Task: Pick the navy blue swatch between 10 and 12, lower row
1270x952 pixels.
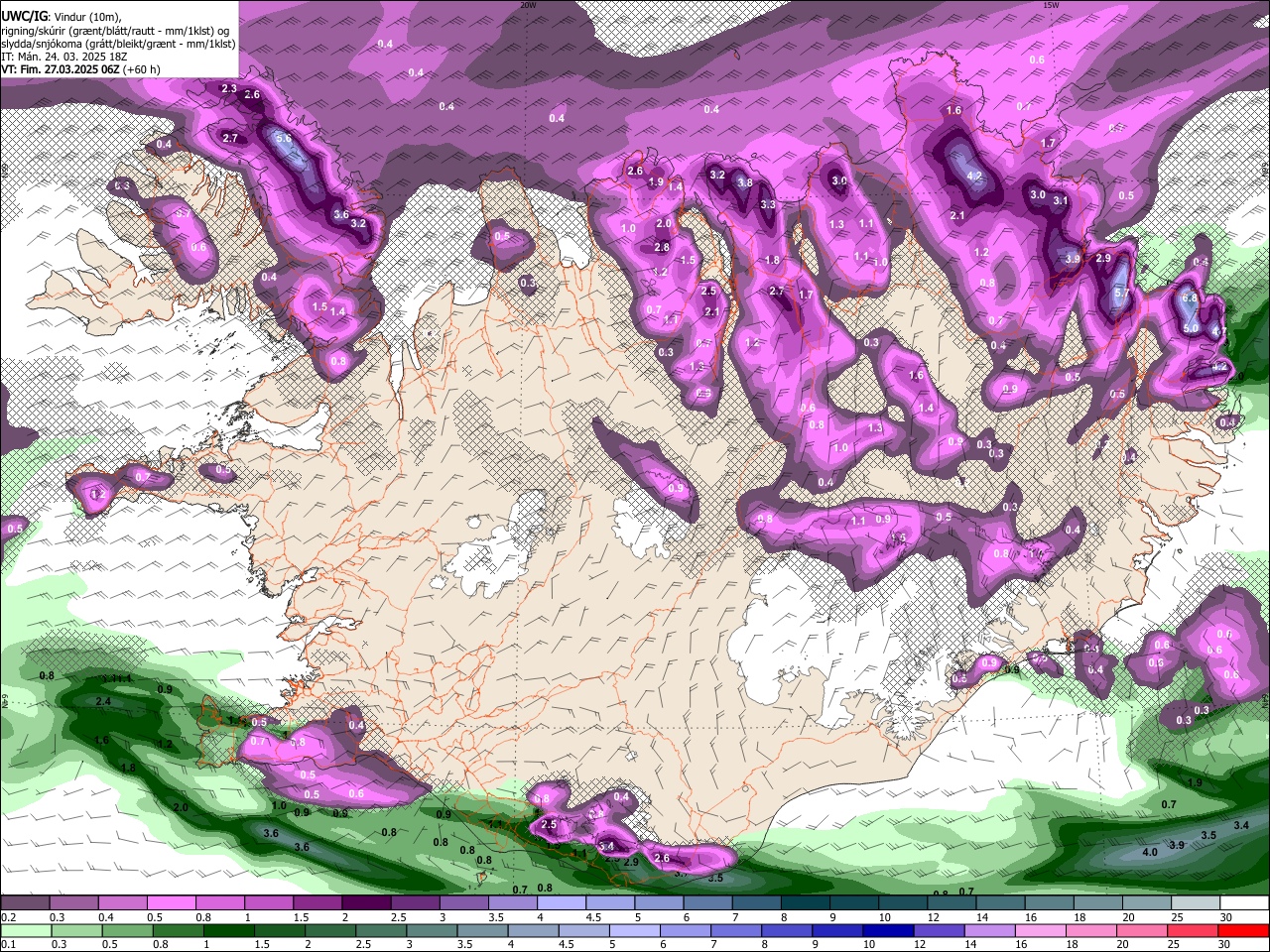Action: (x=886, y=930)
